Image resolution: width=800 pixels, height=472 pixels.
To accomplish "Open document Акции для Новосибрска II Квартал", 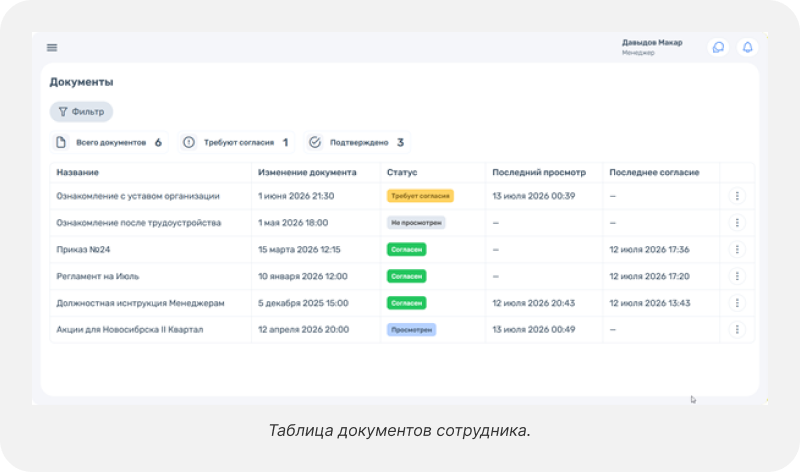I will pyautogui.click(x=130, y=330).
